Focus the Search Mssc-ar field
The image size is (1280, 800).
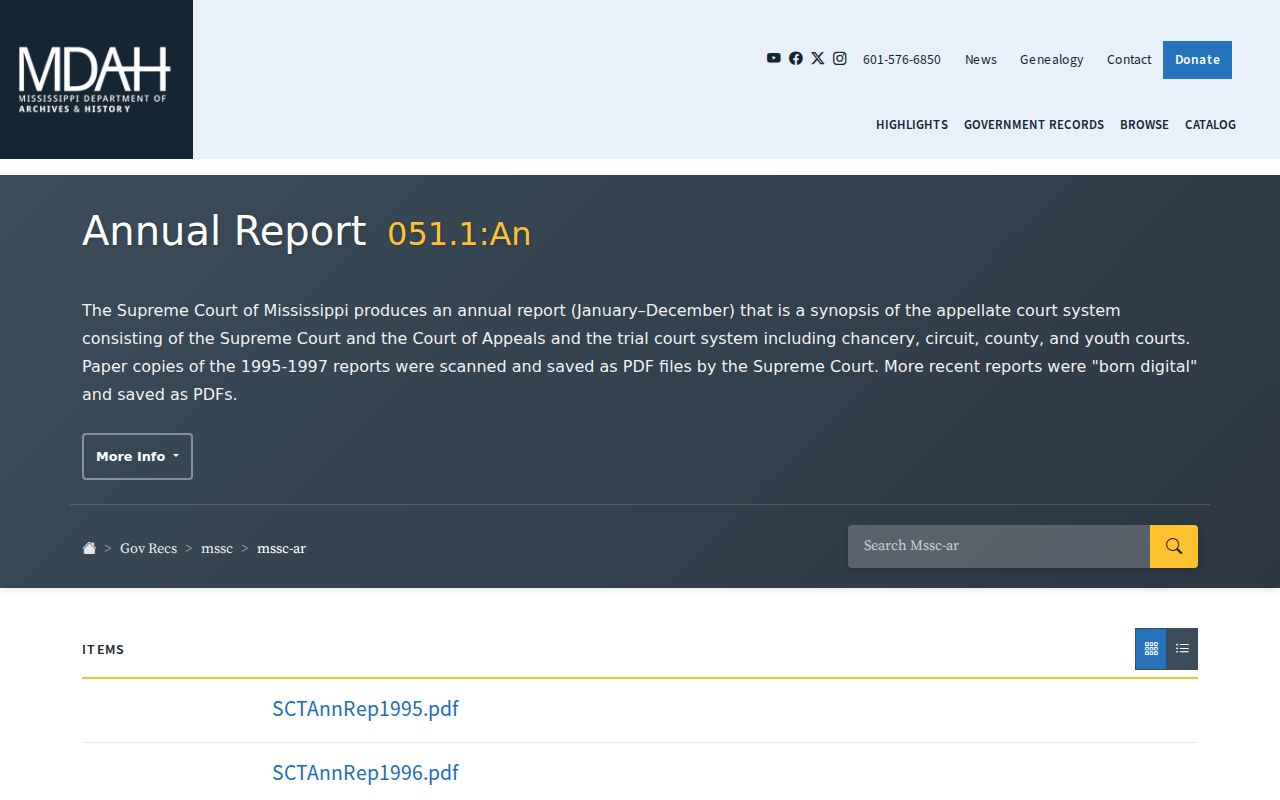(x=999, y=546)
